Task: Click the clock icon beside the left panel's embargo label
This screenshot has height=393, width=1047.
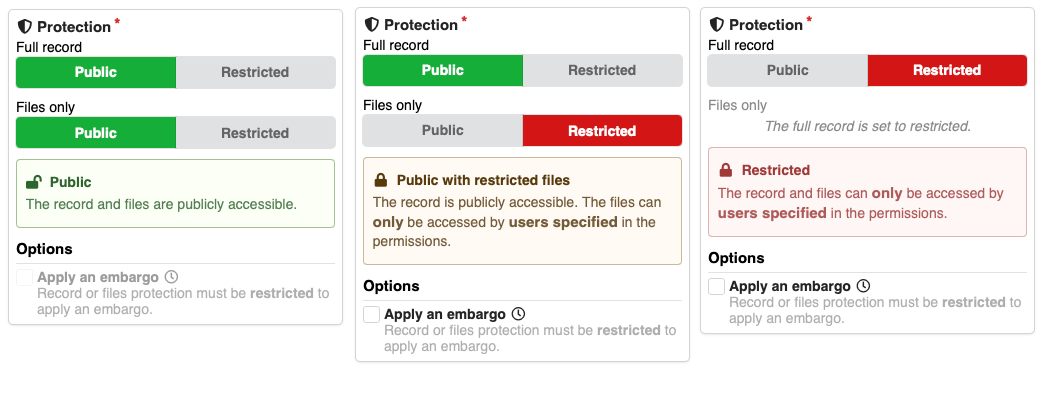Action: tap(171, 277)
